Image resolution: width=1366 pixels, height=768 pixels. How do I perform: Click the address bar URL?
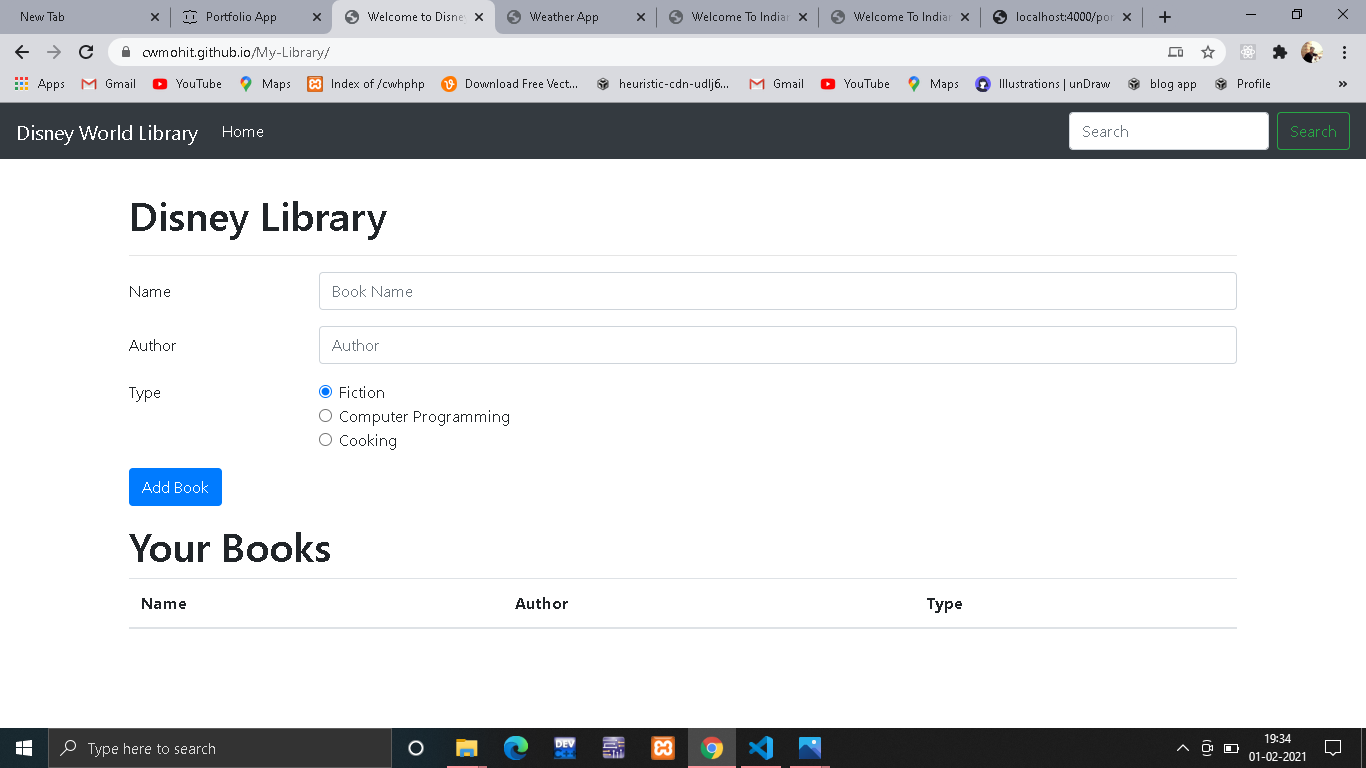coord(236,52)
